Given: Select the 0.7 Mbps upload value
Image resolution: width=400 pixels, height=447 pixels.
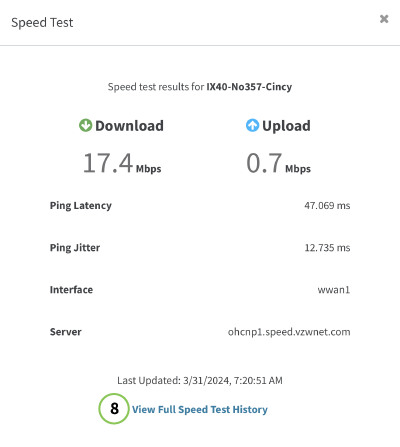Looking at the screenshot, I should click(x=278, y=163).
